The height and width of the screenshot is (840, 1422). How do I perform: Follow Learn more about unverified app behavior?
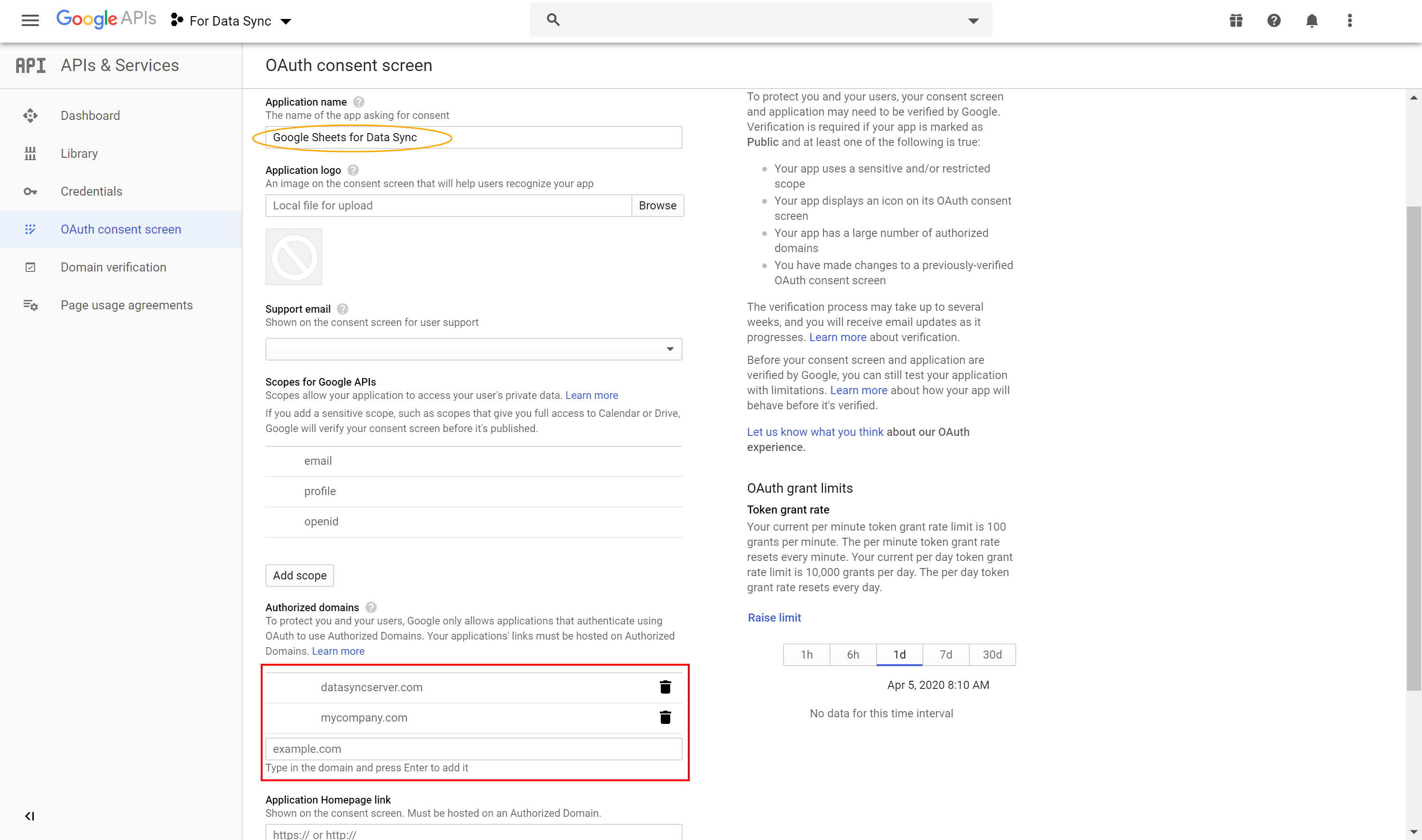[858, 390]
